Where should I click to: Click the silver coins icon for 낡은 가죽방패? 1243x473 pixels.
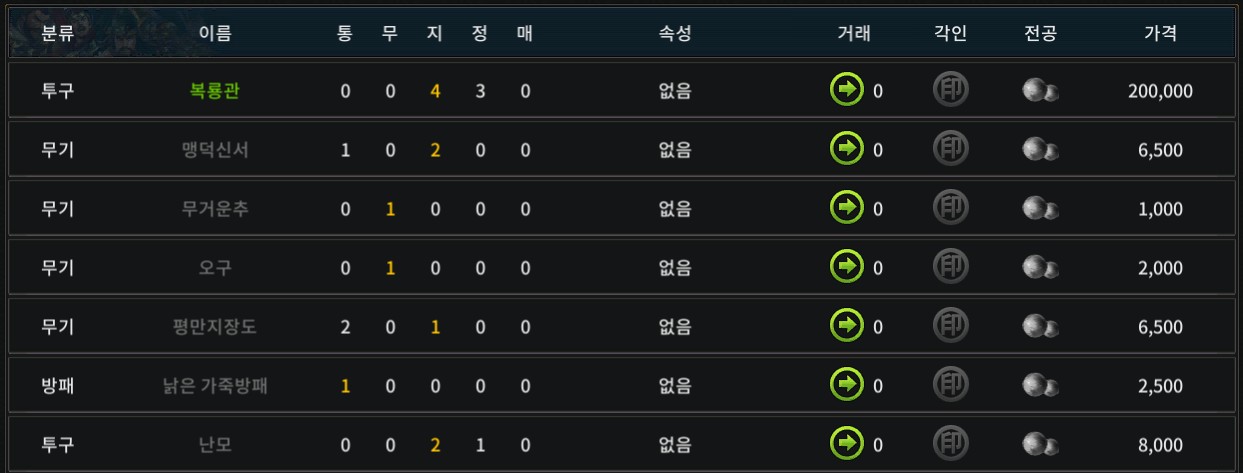1040,386
